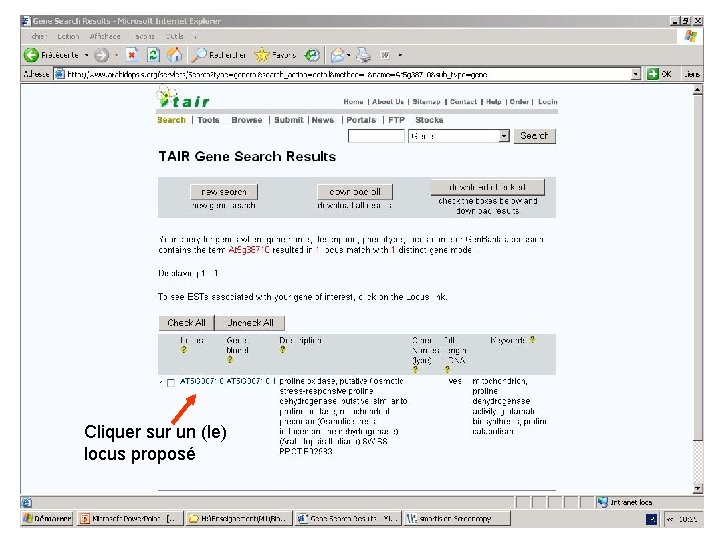
Task: Click the IE Back (Précédente) arrow icon
Action: (31, 55)
